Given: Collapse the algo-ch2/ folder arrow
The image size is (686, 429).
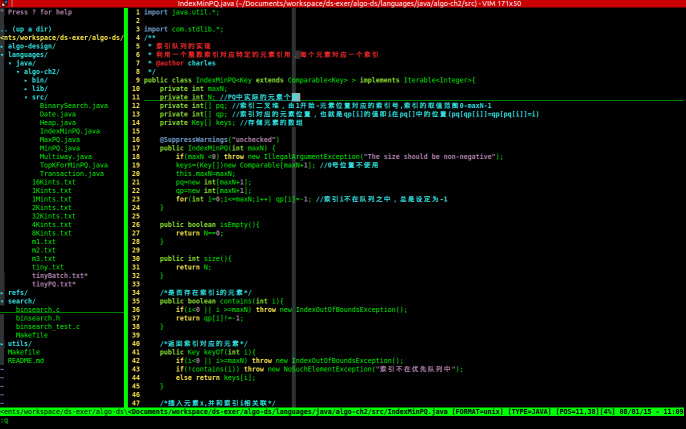Looking at the screenshot, I should tap(18, 72).
